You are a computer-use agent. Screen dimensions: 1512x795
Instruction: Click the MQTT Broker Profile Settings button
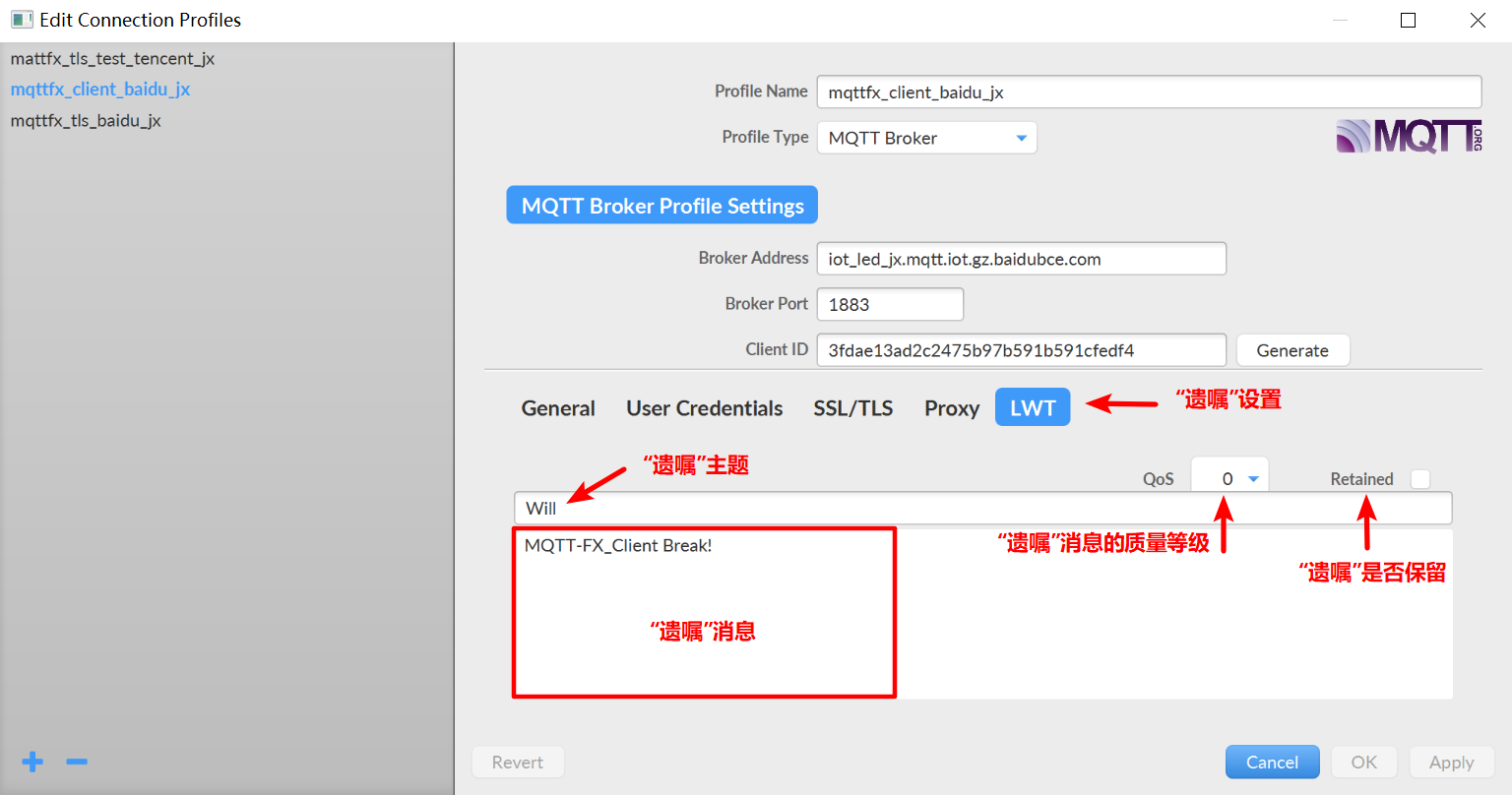pos(662,205)
